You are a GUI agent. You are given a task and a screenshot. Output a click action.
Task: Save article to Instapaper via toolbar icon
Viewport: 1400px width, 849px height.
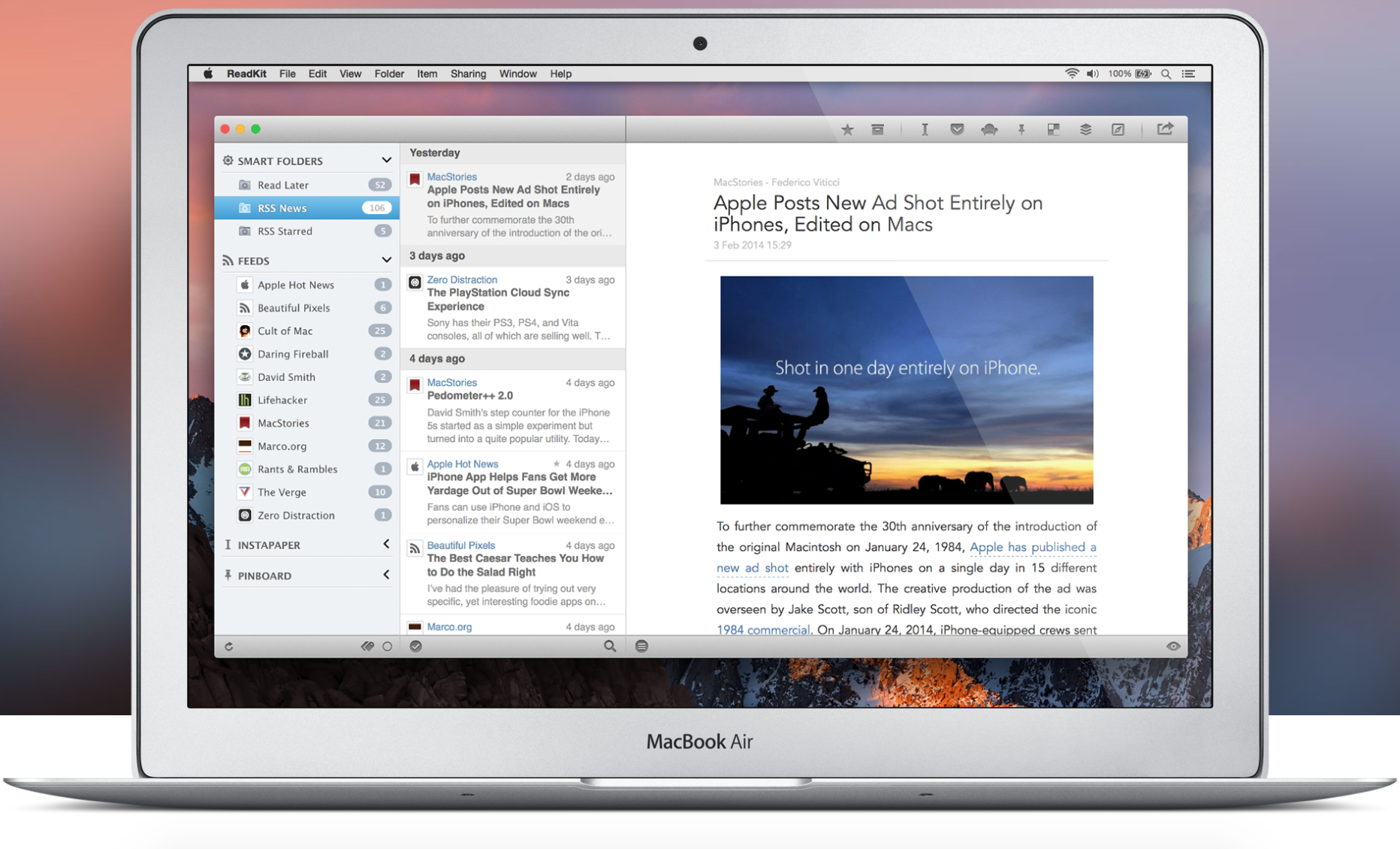click(x=925, y=130)
